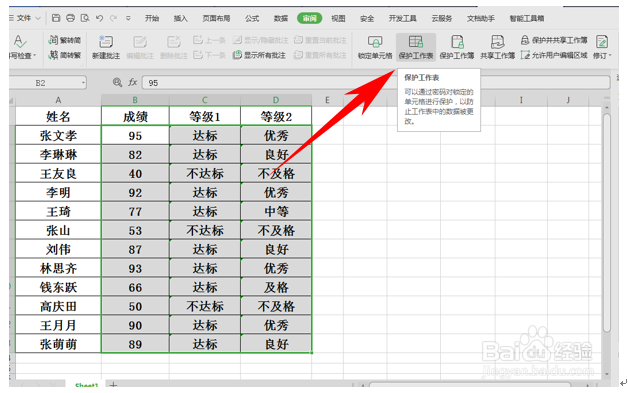Open Print Preview icon
Screen dimensions: 628x393
tap(85, 18)
